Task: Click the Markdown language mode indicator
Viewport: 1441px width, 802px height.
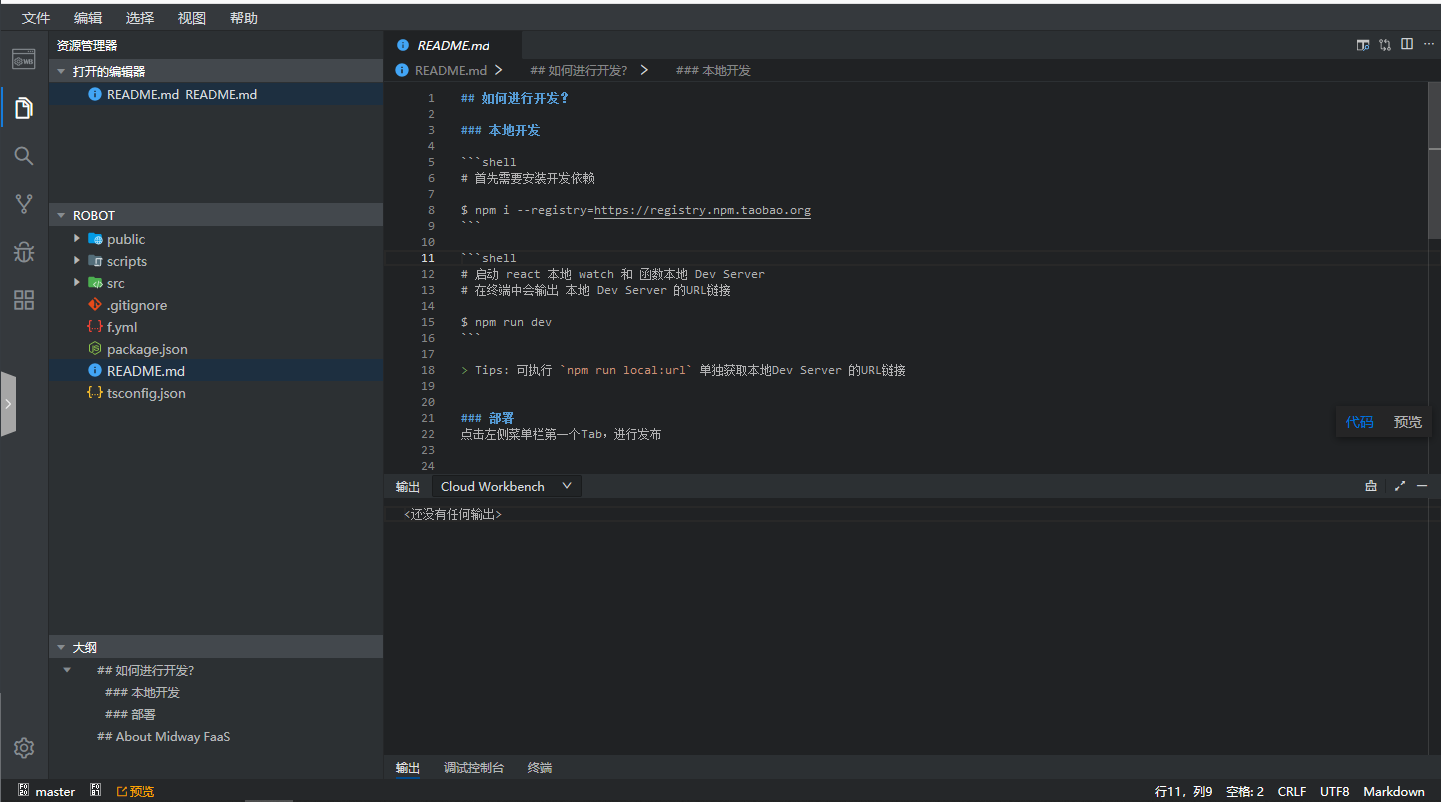Action: pos(1394,791)
